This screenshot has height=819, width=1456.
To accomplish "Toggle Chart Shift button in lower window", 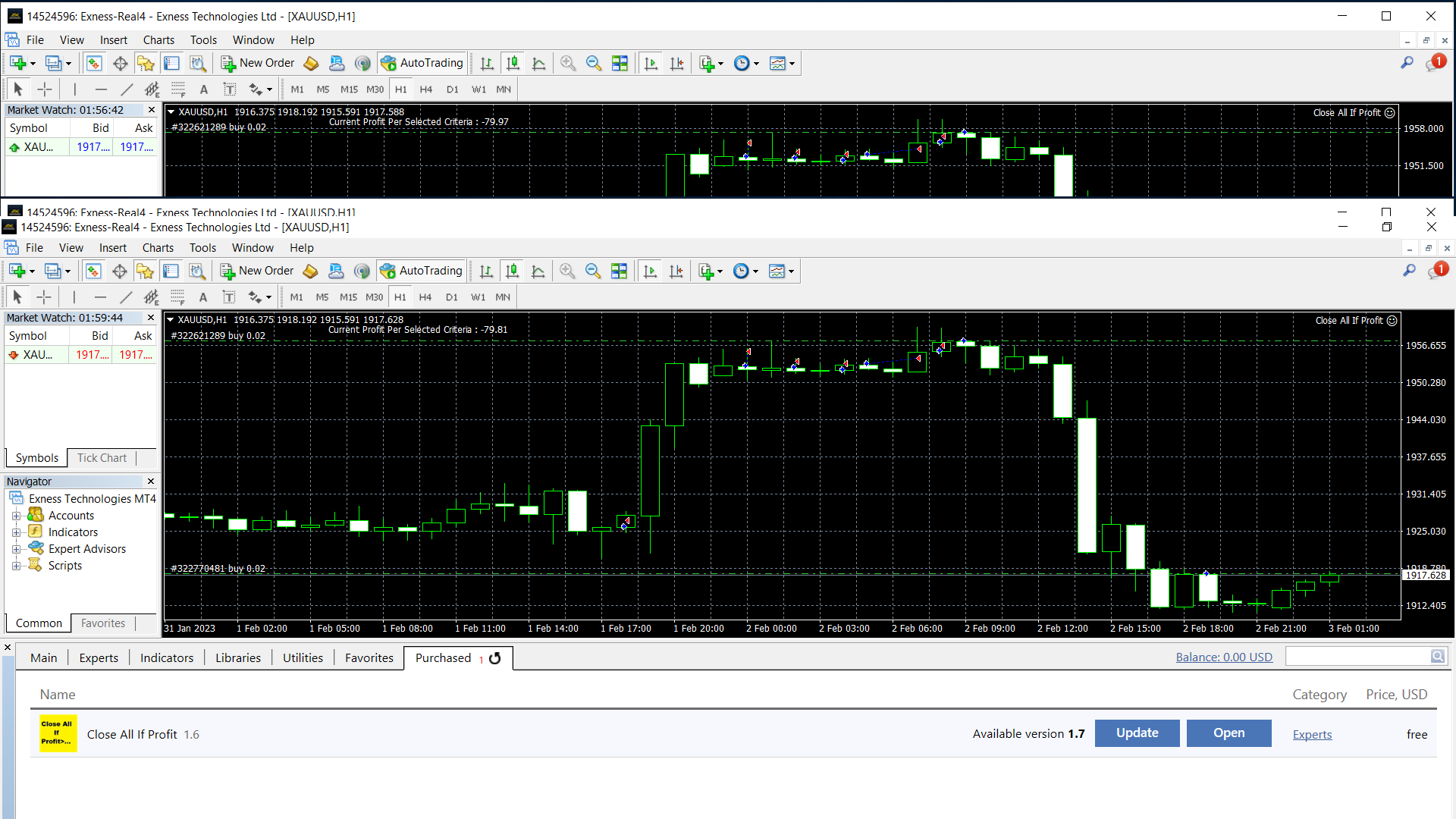I will (676, 271).
